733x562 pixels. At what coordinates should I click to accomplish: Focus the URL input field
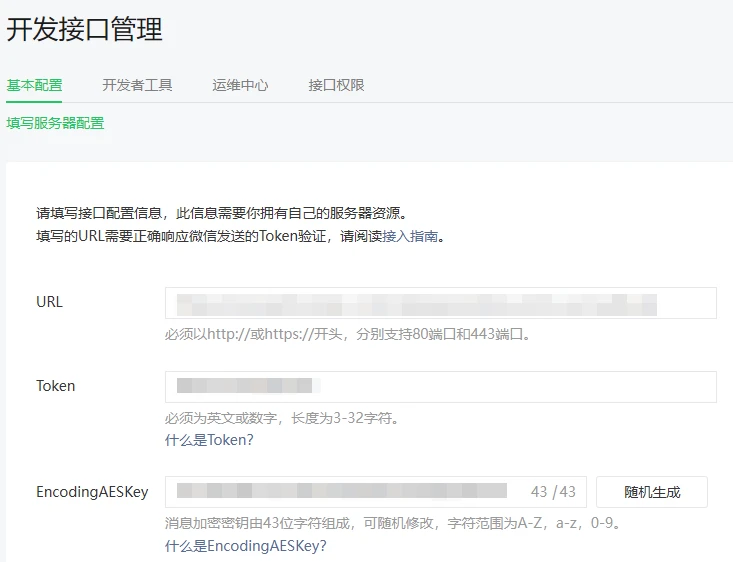(x=441, y=303)
